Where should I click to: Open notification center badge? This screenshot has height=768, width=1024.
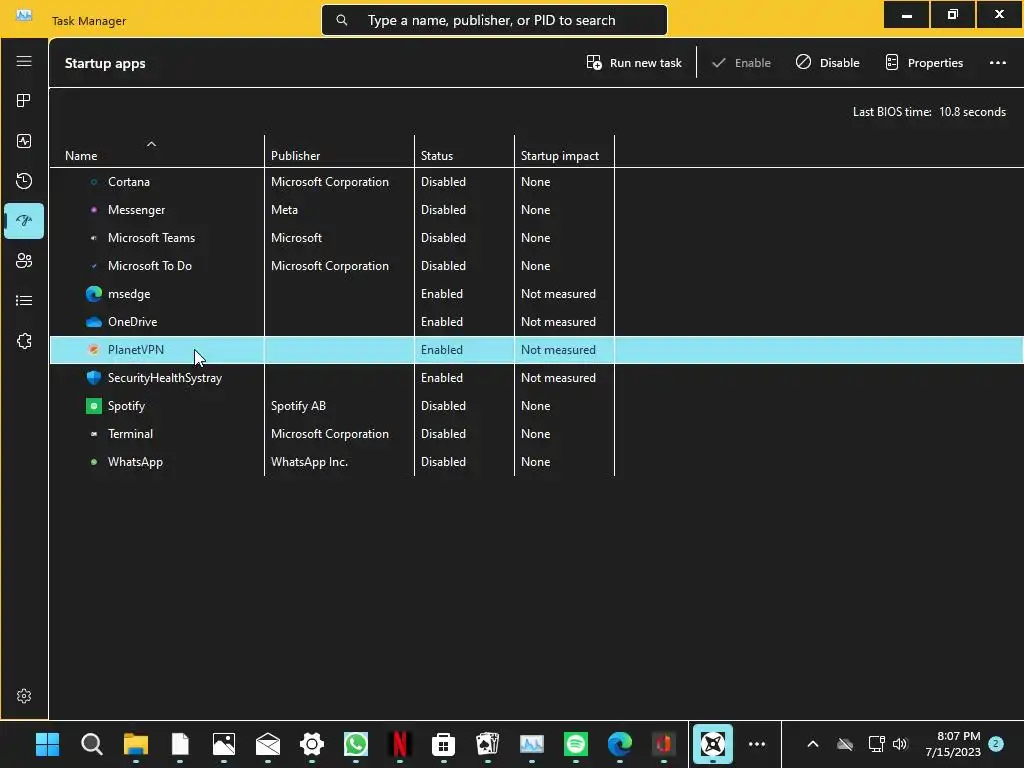(996, 744)
